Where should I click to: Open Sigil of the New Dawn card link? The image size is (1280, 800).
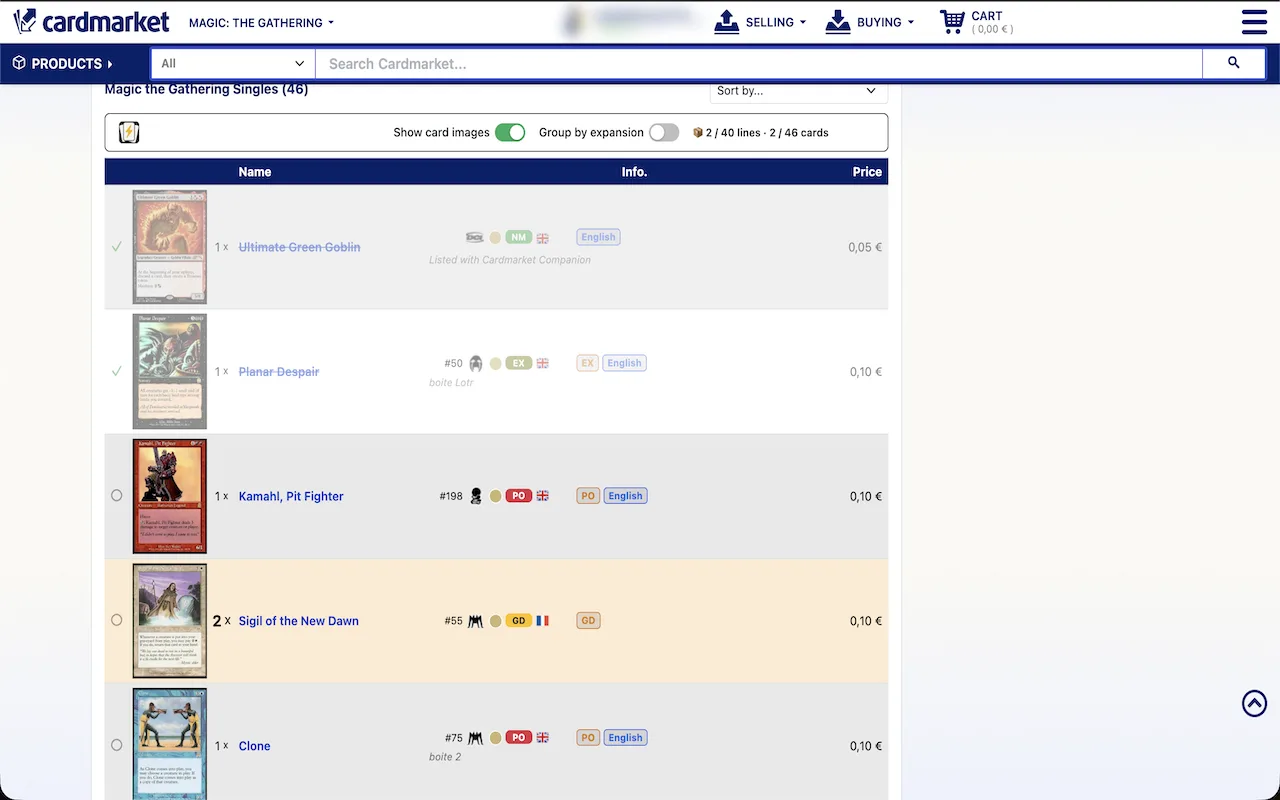[x=299, y=621]
